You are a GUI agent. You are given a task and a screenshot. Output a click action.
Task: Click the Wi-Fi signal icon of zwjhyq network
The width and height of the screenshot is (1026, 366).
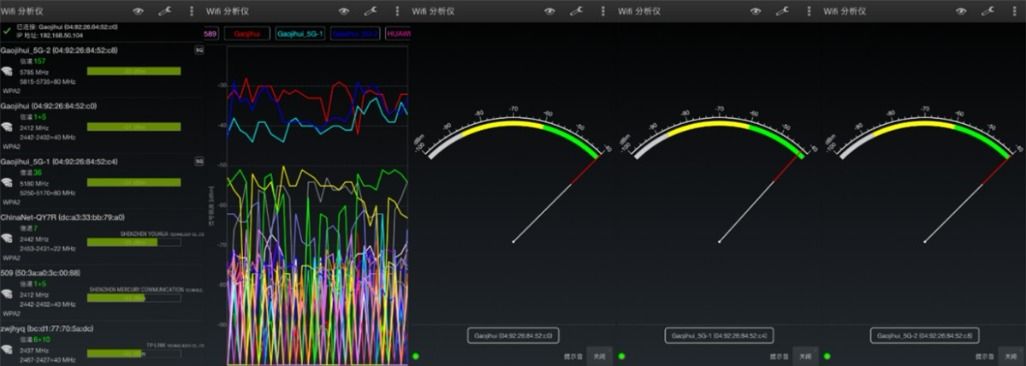[x=7, y=349]
